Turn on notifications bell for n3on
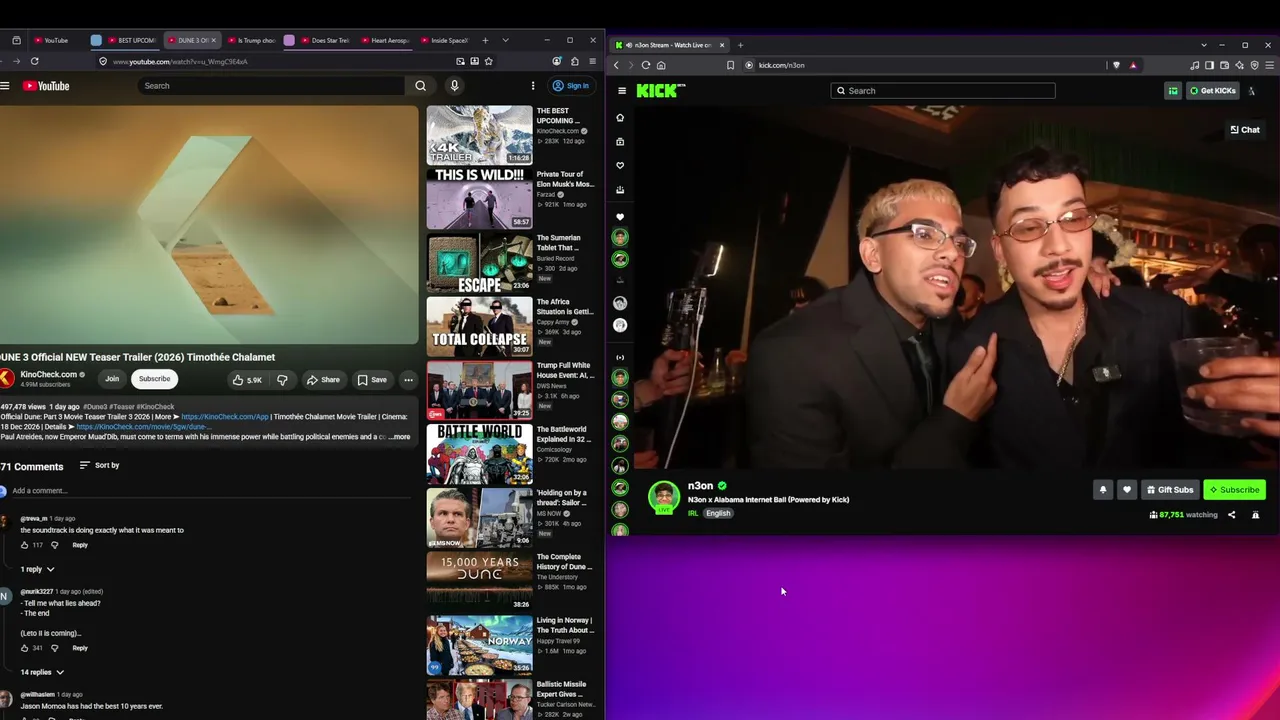This screenshot has height=720, width=1280. tap(1103, 490)
